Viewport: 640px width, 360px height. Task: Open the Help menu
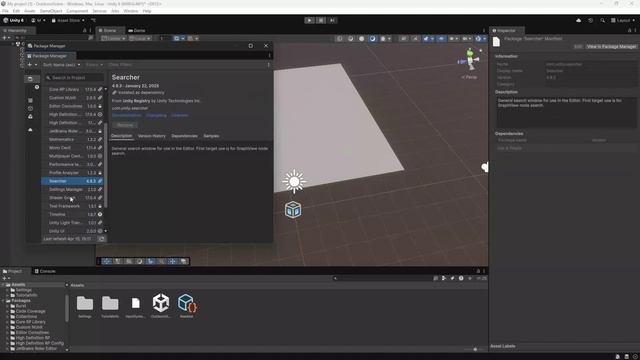pyautogui.click(x=147, y=11)
